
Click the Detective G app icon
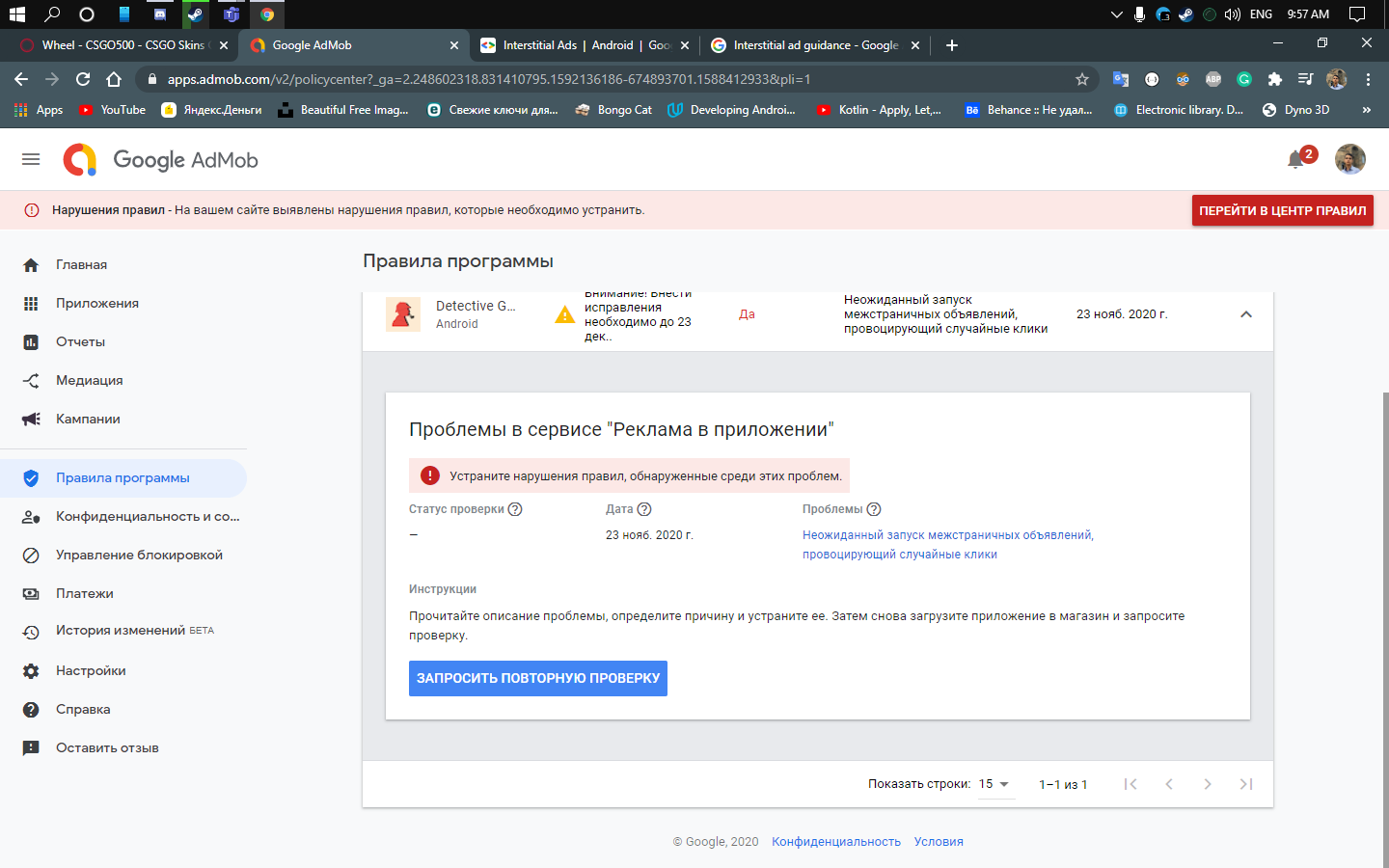click(403, 314)
